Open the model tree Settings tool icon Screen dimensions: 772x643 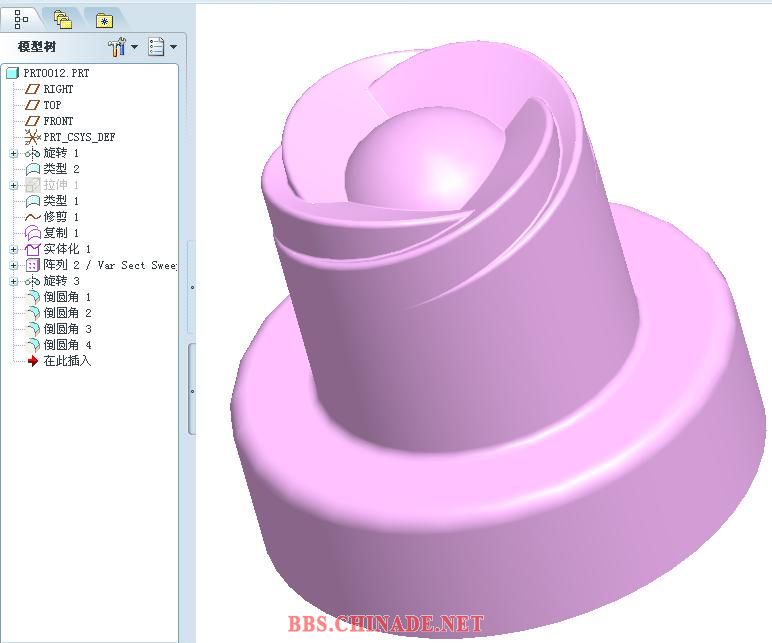[117, 47]
